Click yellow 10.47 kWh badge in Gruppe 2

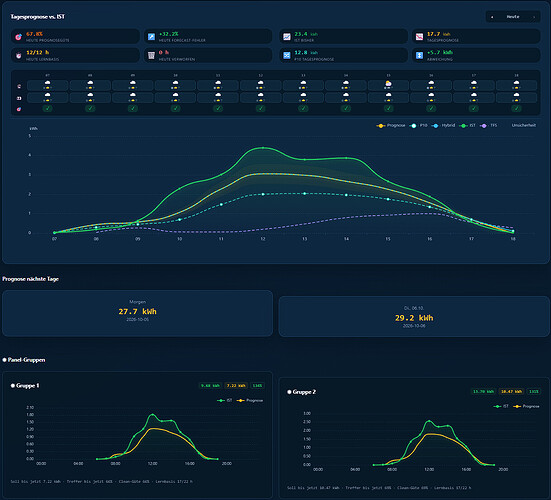point(511,391)
